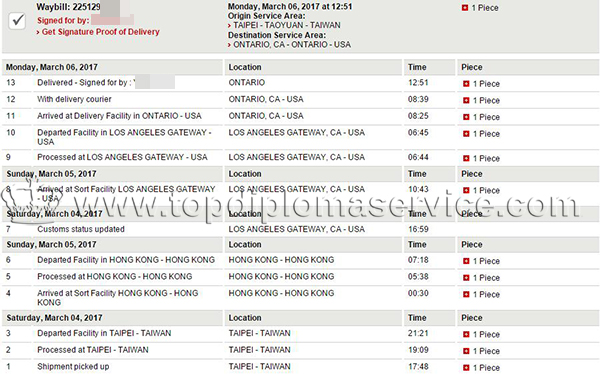
Task: Expand piece icon on Delivered row at 12:51
Action: 466,83
